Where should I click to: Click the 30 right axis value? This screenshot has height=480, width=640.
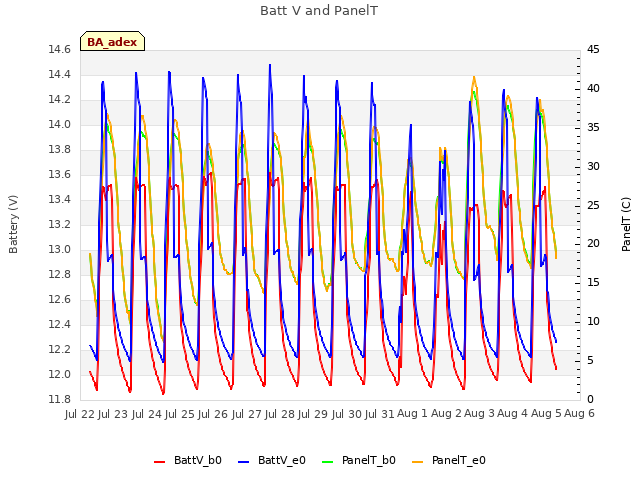(593, 167)
